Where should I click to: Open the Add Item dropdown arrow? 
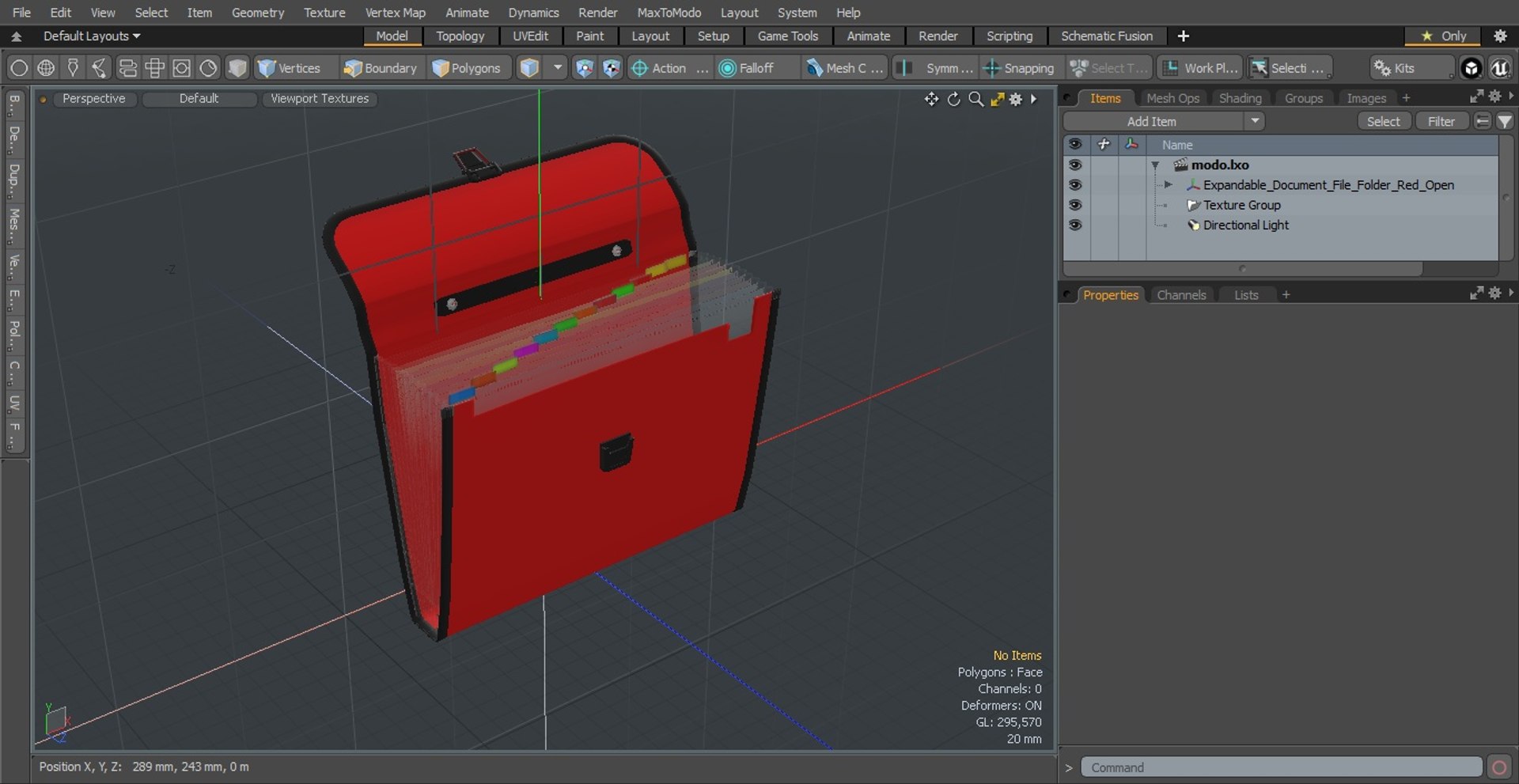pyautogui.click(x=1255, y=121)
